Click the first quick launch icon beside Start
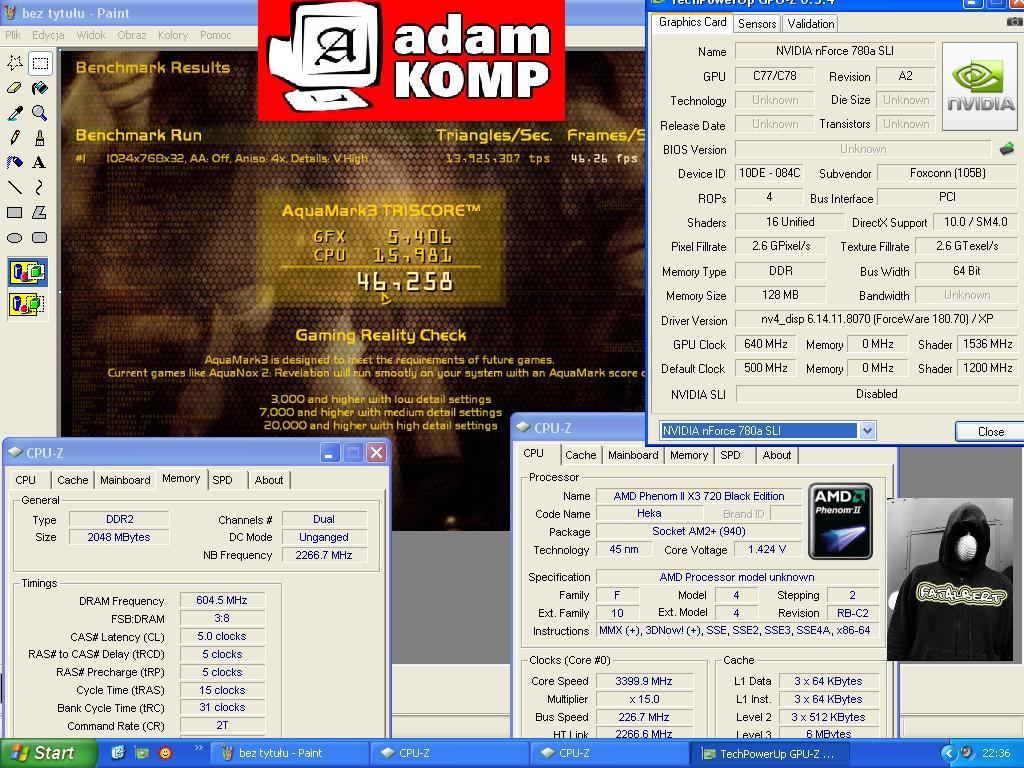 118,753
